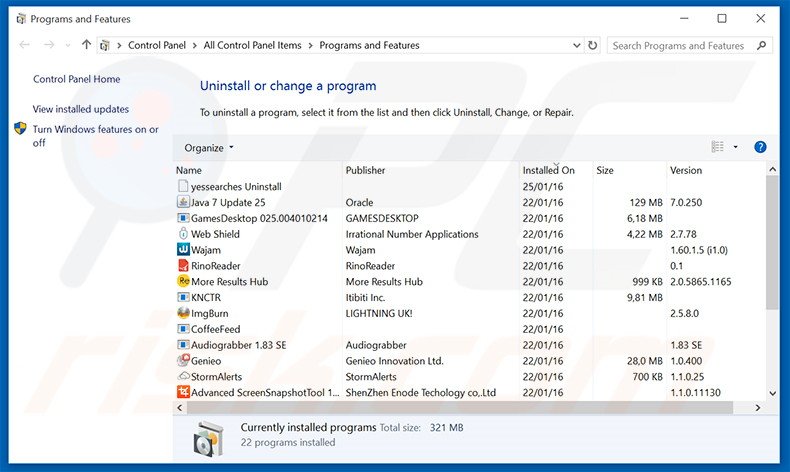Click 'Genieo Innovation Ltd.' publisher cell
Screen dimensions: 790x472
394,361
